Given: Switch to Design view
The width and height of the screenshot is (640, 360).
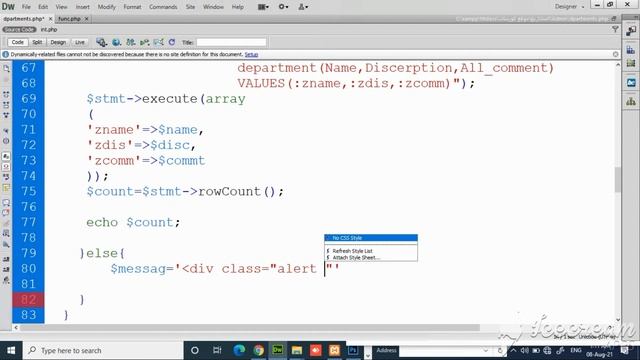Looking at the screenshot, I should pos(58,42).
